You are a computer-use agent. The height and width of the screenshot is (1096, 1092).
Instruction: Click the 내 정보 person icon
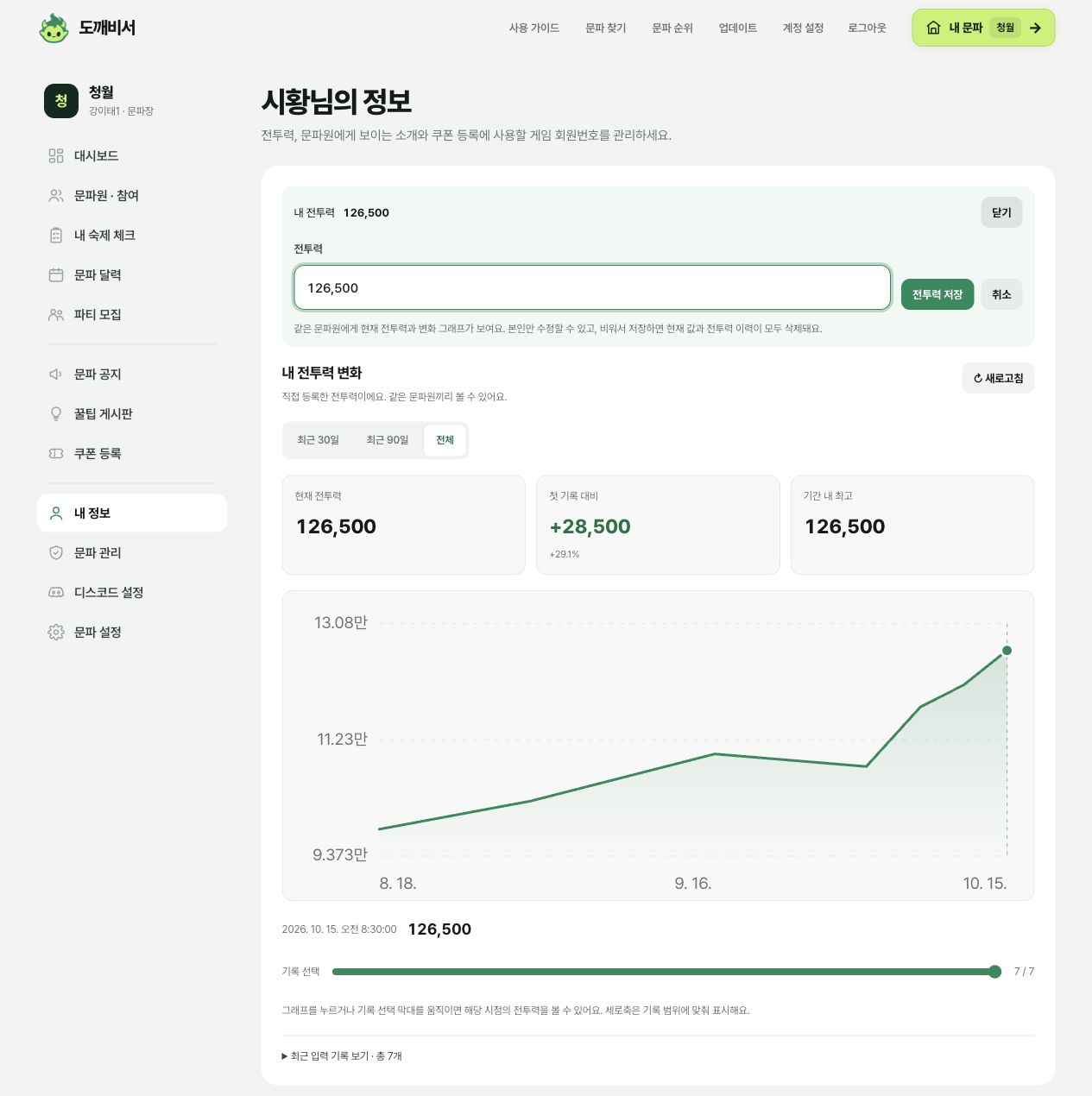pyautogui.click(x=56, y=513)
